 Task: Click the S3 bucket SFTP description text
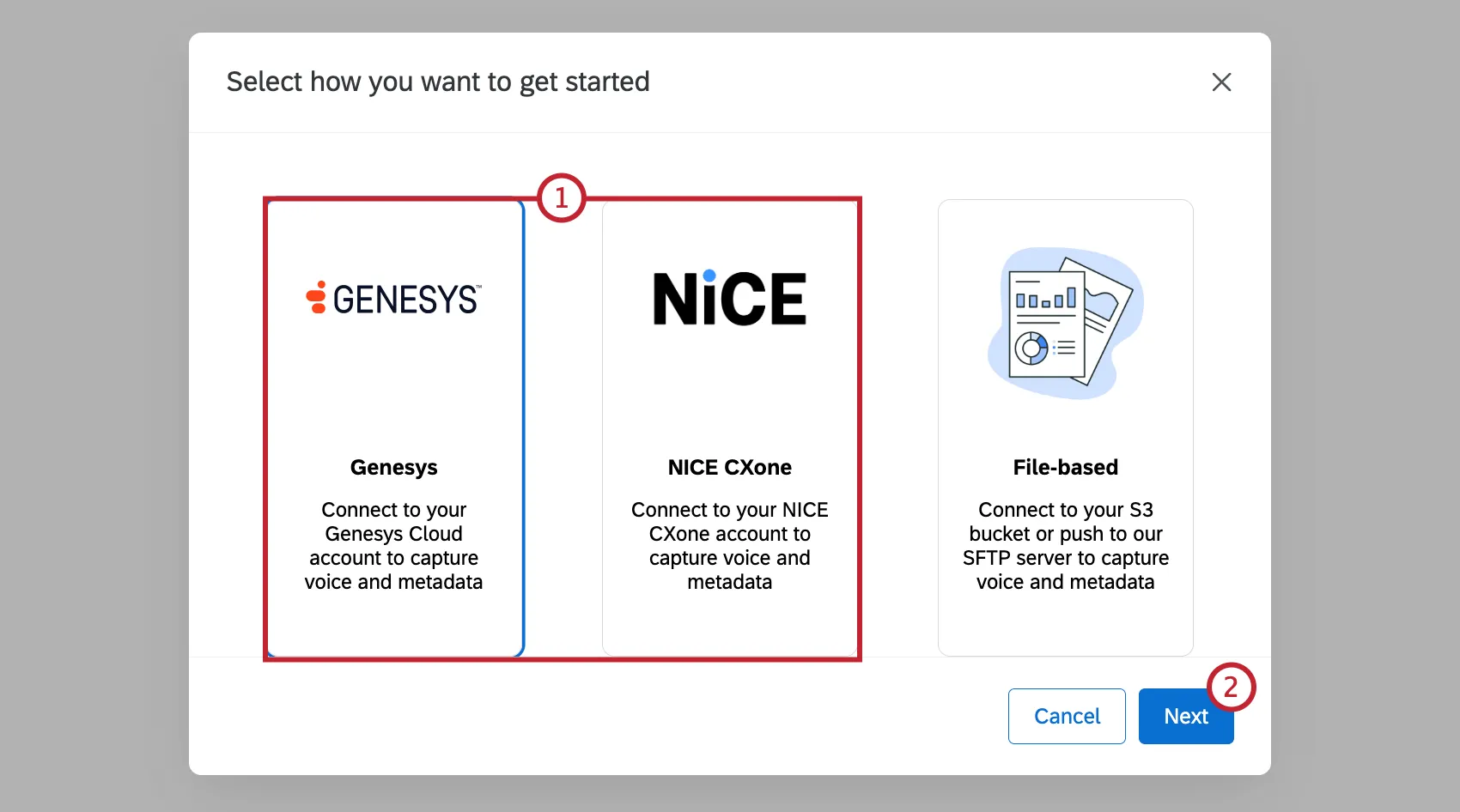point(1065,546)
